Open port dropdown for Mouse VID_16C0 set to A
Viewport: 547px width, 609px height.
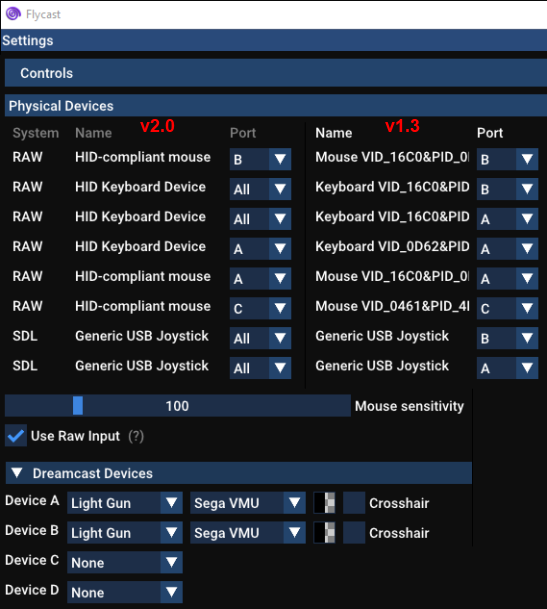pyautogui.click(x=507, y=278)
